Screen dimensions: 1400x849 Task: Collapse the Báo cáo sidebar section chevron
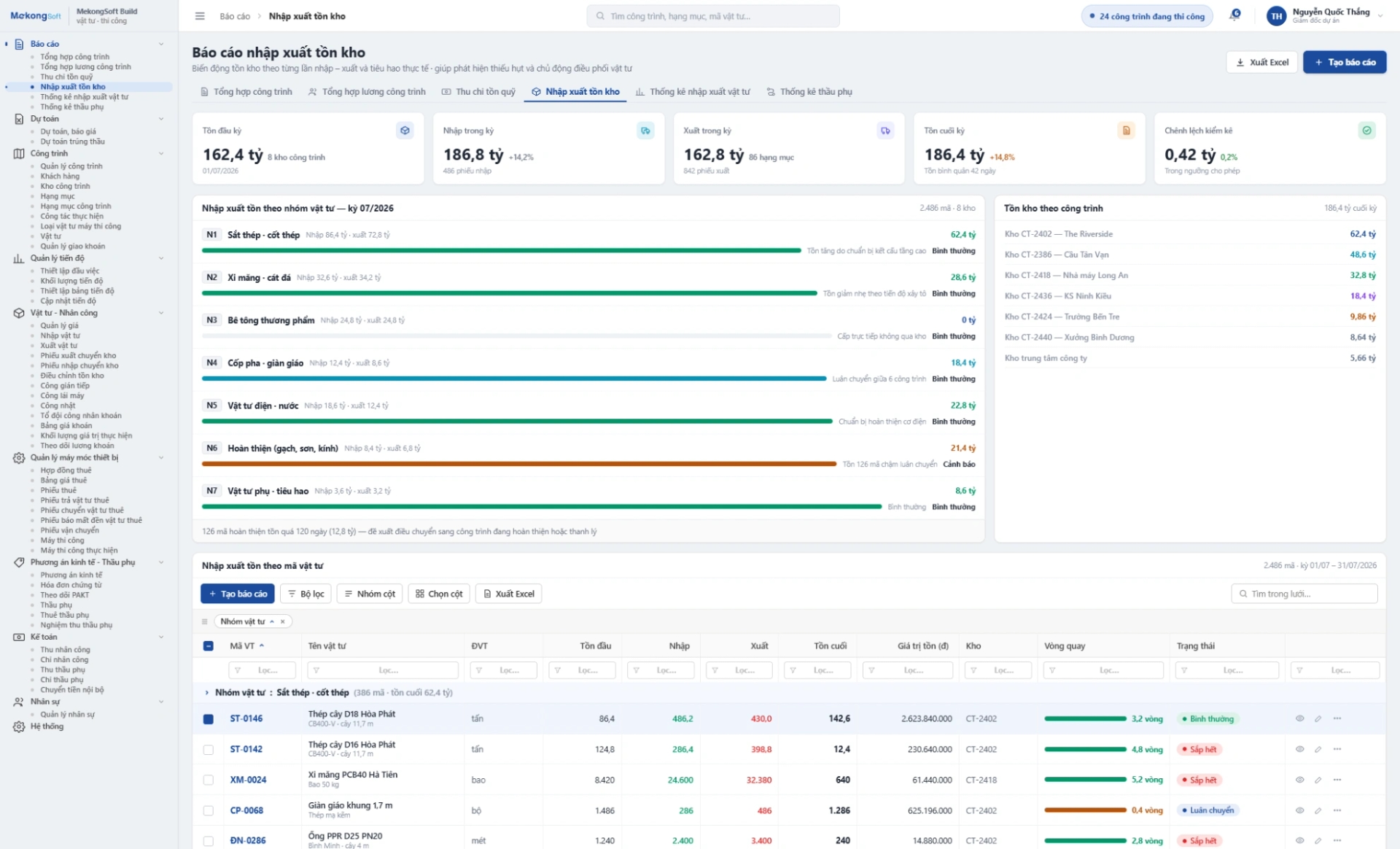point(161,44)
